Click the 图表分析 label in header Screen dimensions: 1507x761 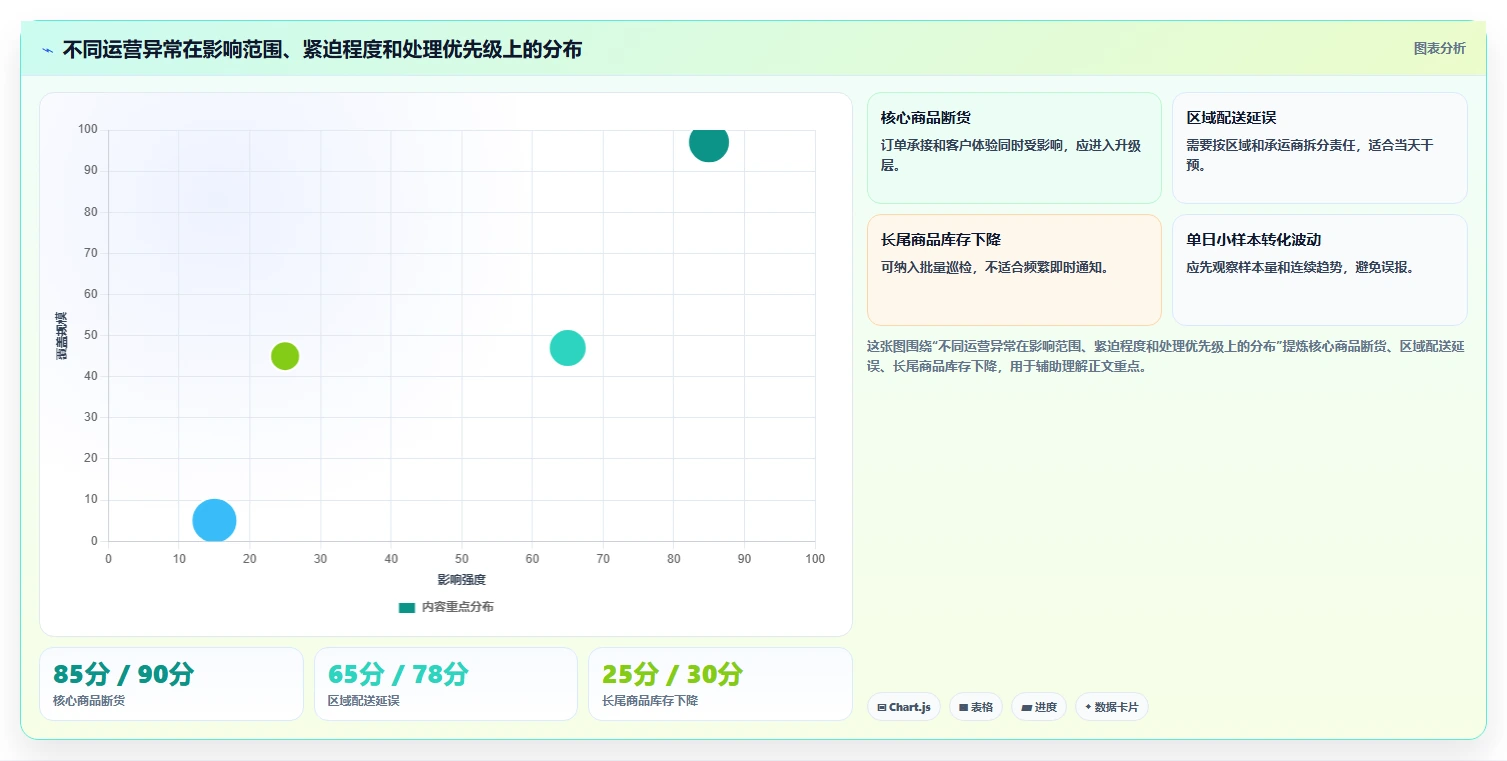click(1439, 48)
